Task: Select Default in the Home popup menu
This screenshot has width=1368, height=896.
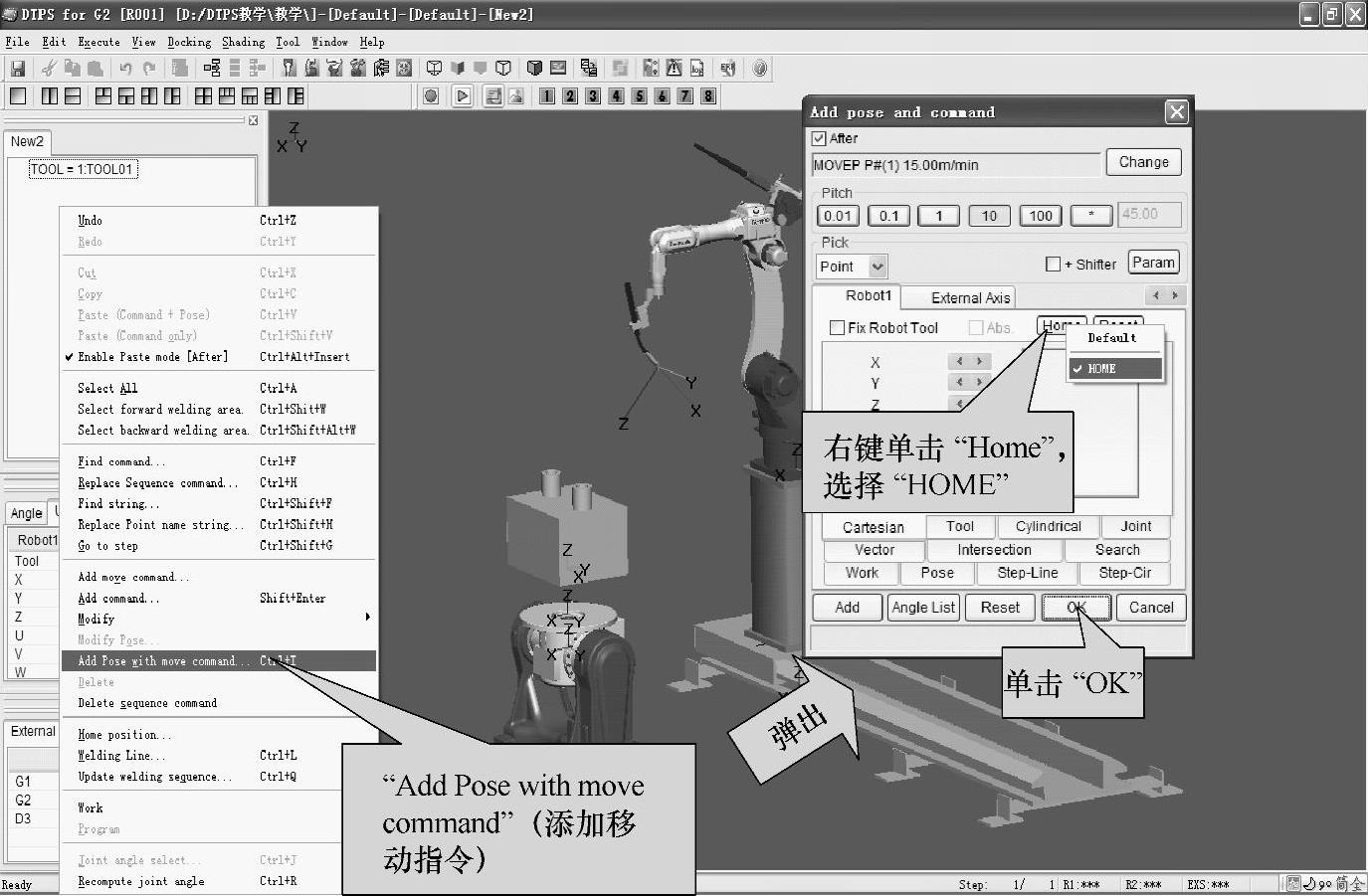Action: (1112, 338)
